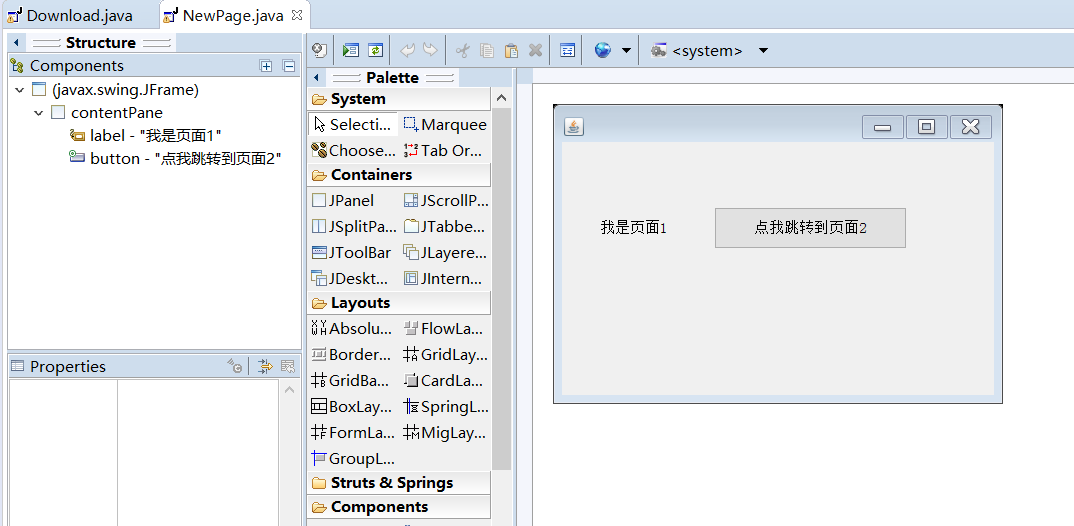Click the 点我跳转到页面2 button in preview
The width and height of the screenshot is (1074, 526).
[810, 227]
